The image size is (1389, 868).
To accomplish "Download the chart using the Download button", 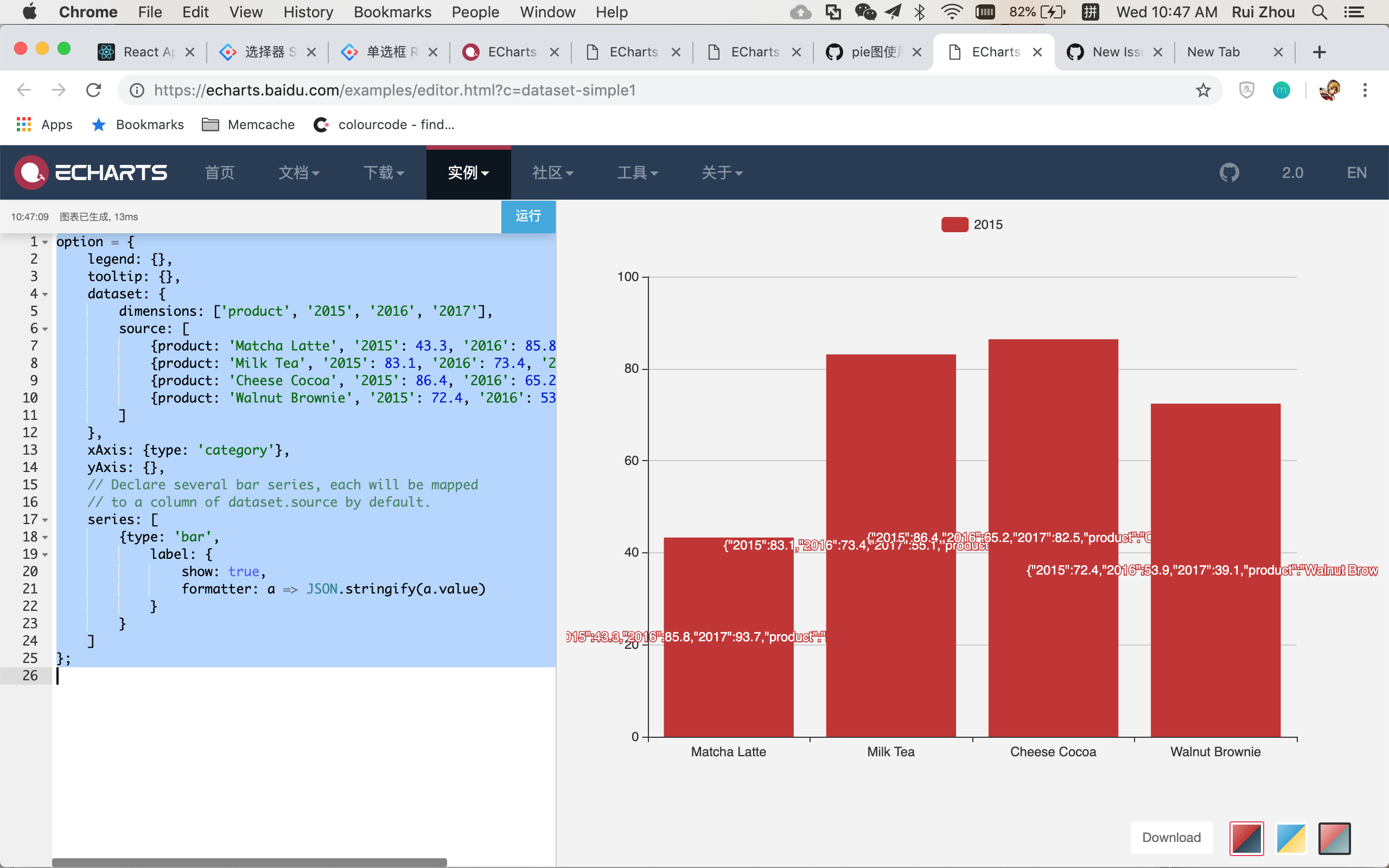I will [1171, 837].
